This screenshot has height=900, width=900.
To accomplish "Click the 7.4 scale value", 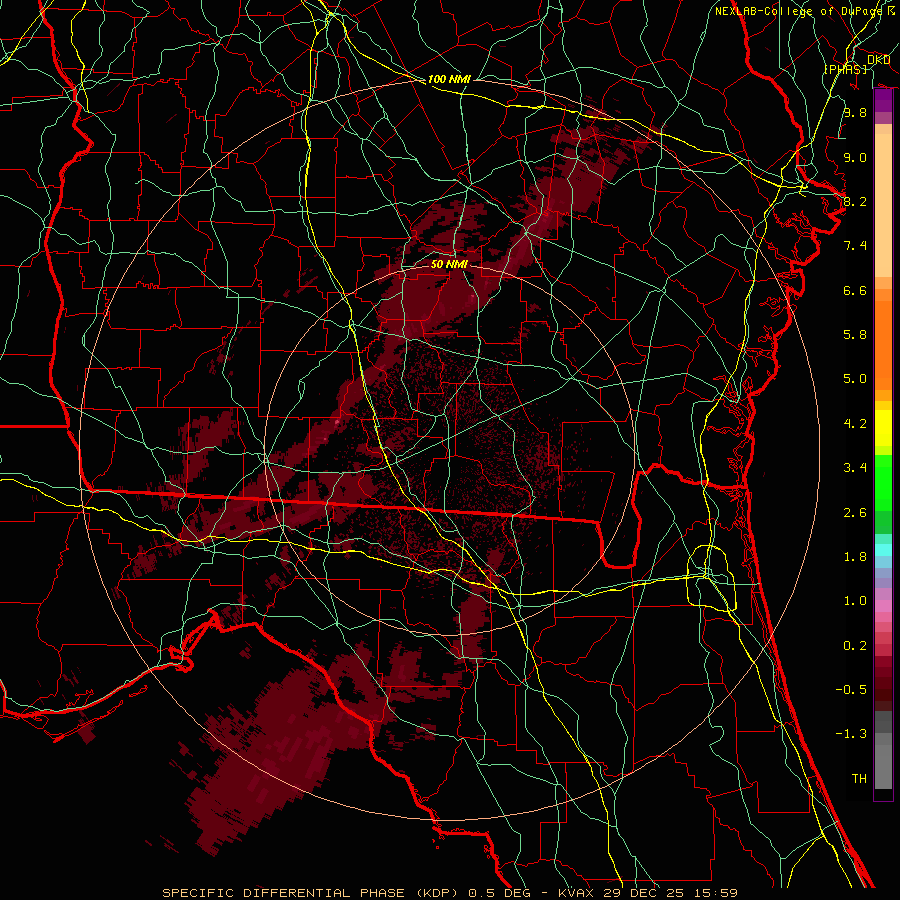I will pos(855,246).
